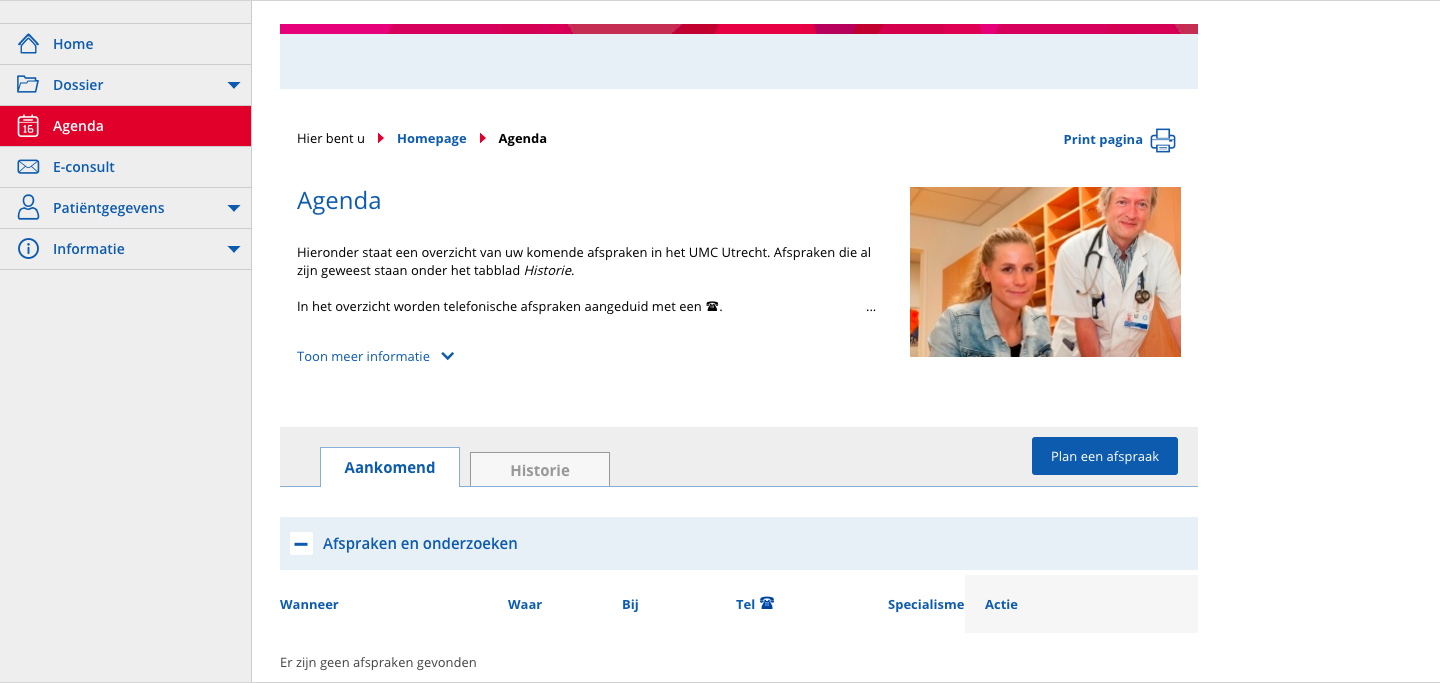Screen dimensions: 1440x683
Task: Click the printer icon
Action: (1162, 140)
